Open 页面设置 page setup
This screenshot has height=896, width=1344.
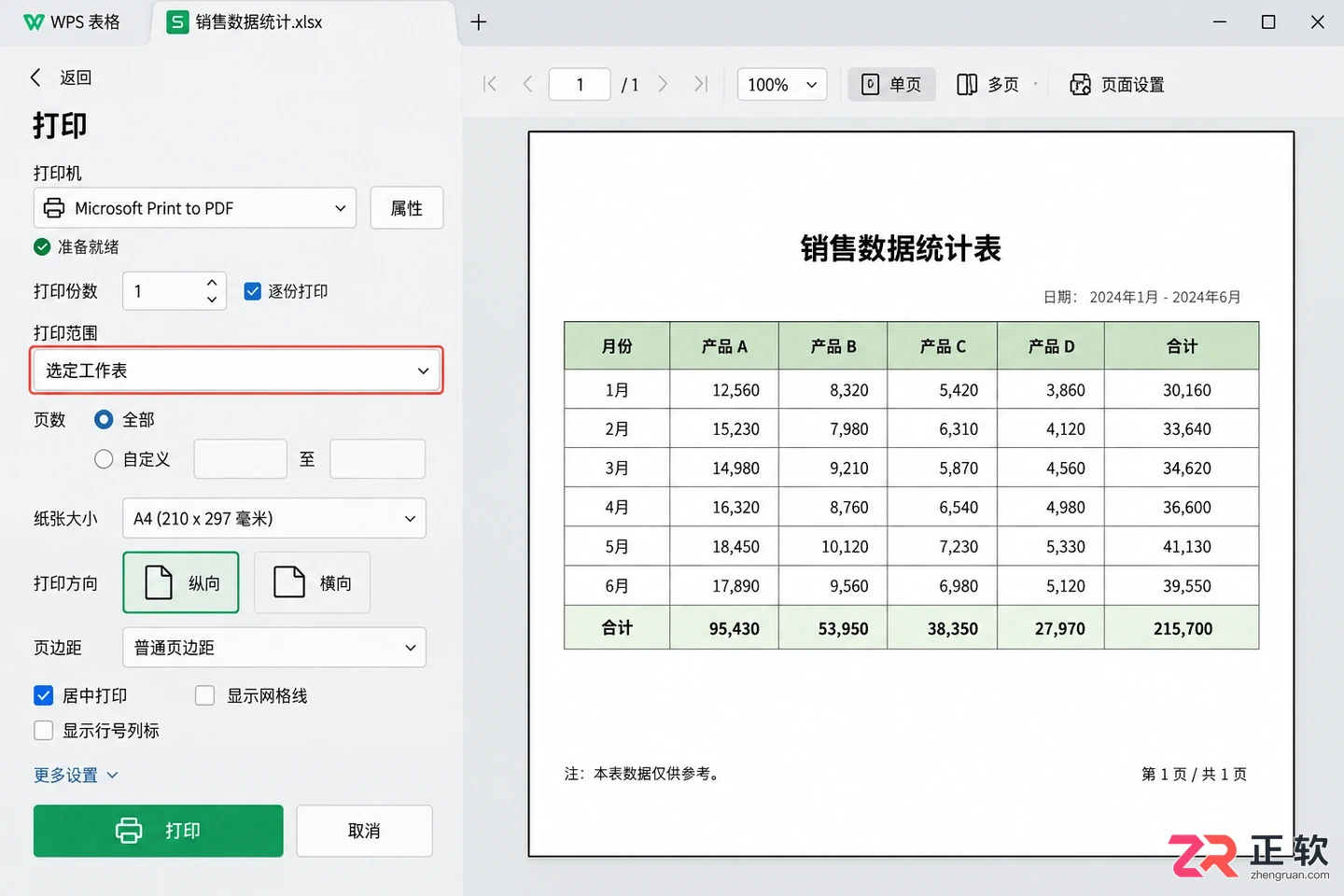(1117, 85)
